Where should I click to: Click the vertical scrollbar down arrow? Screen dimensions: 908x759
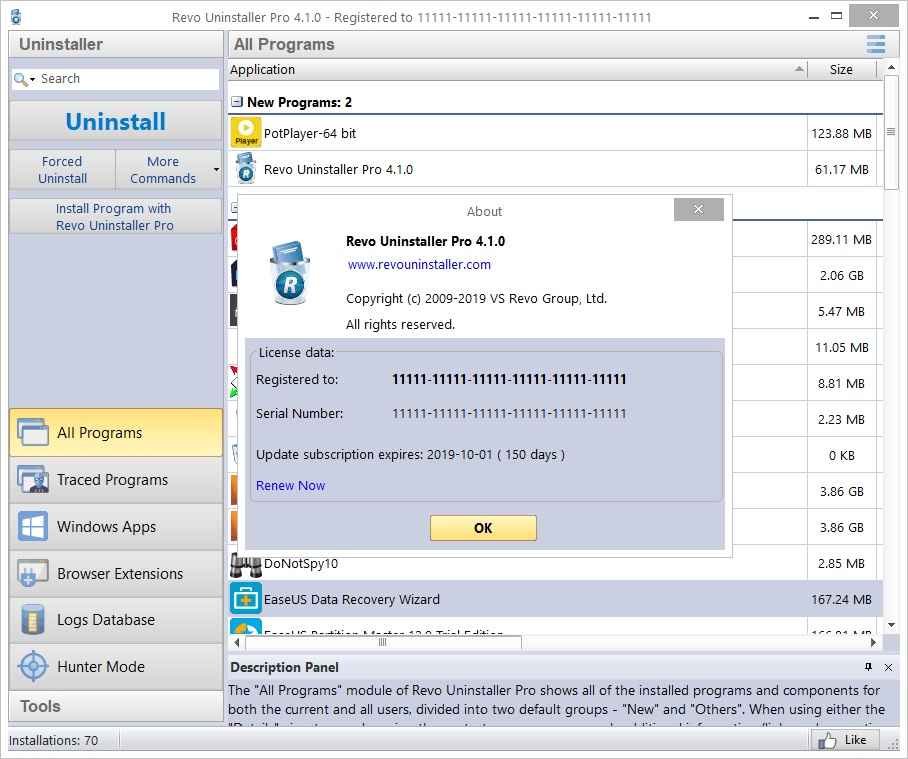tap(892, 625)
